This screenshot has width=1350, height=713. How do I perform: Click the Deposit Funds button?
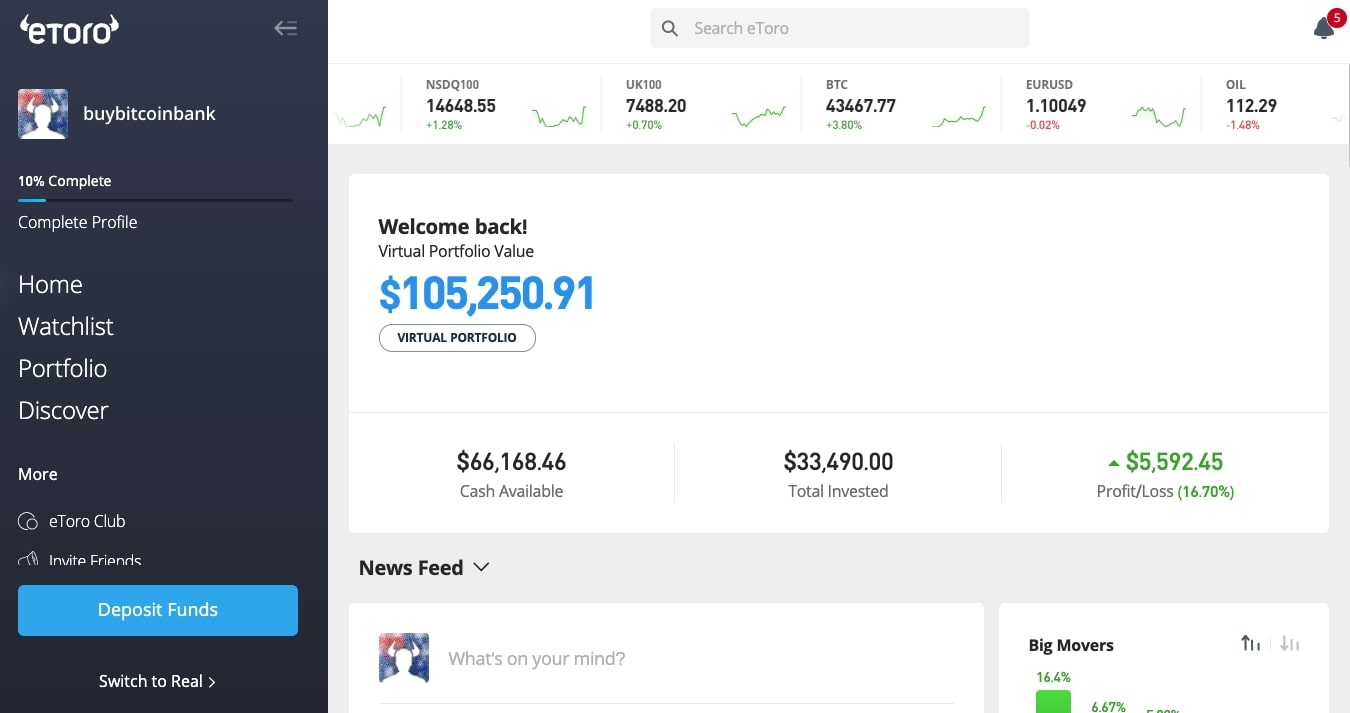tap(158, 610)
